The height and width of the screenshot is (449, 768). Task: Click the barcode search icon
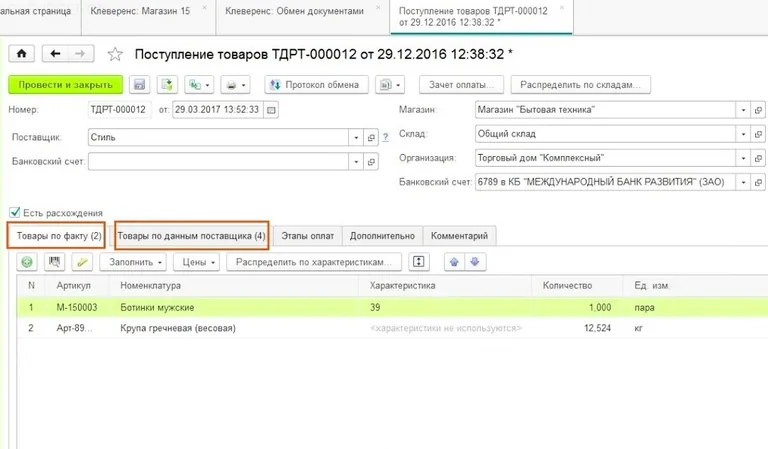click(55, 262)
